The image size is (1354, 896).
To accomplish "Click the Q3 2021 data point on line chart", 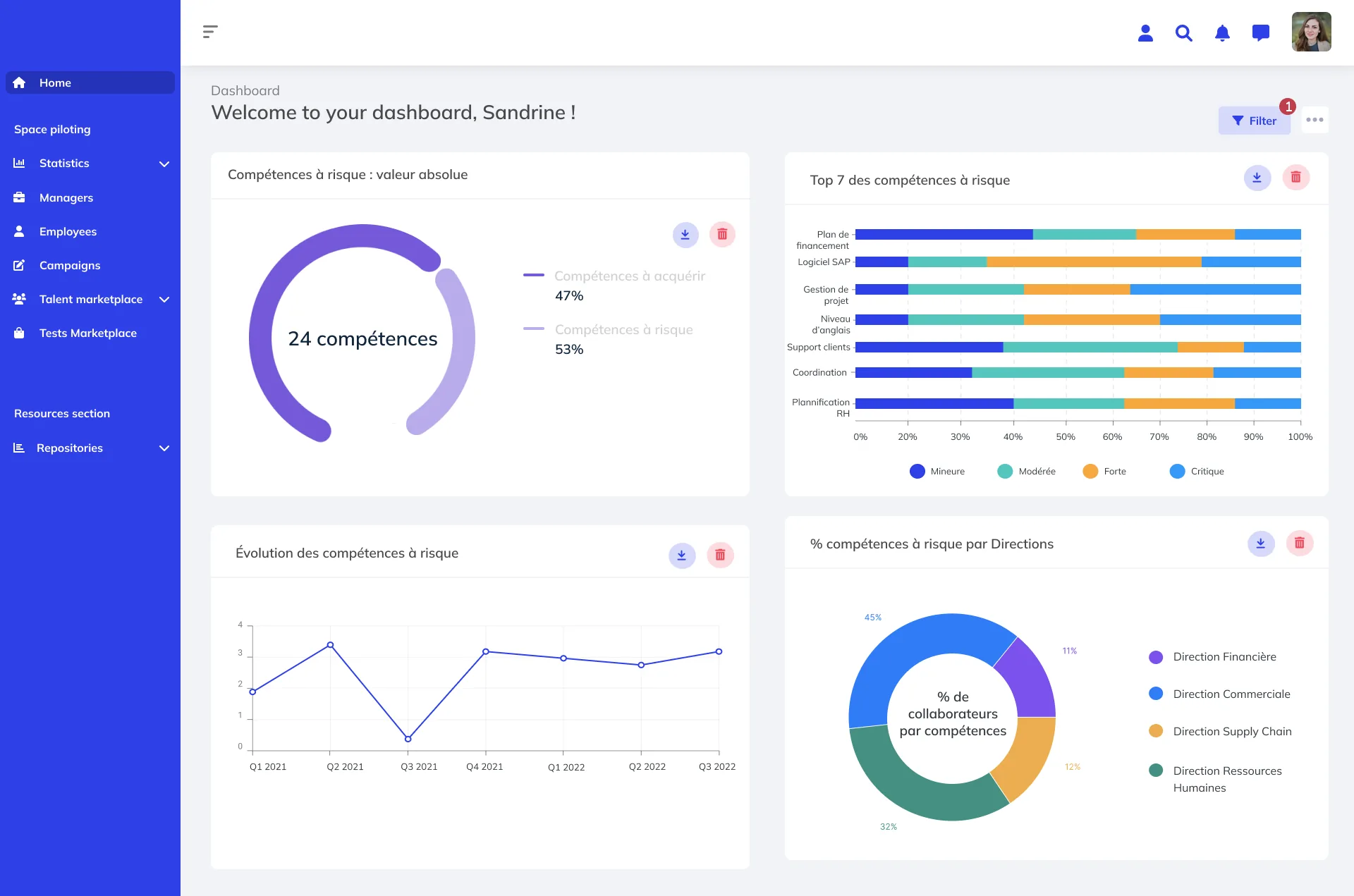I will pyautogui.click(x=408, y=739).
